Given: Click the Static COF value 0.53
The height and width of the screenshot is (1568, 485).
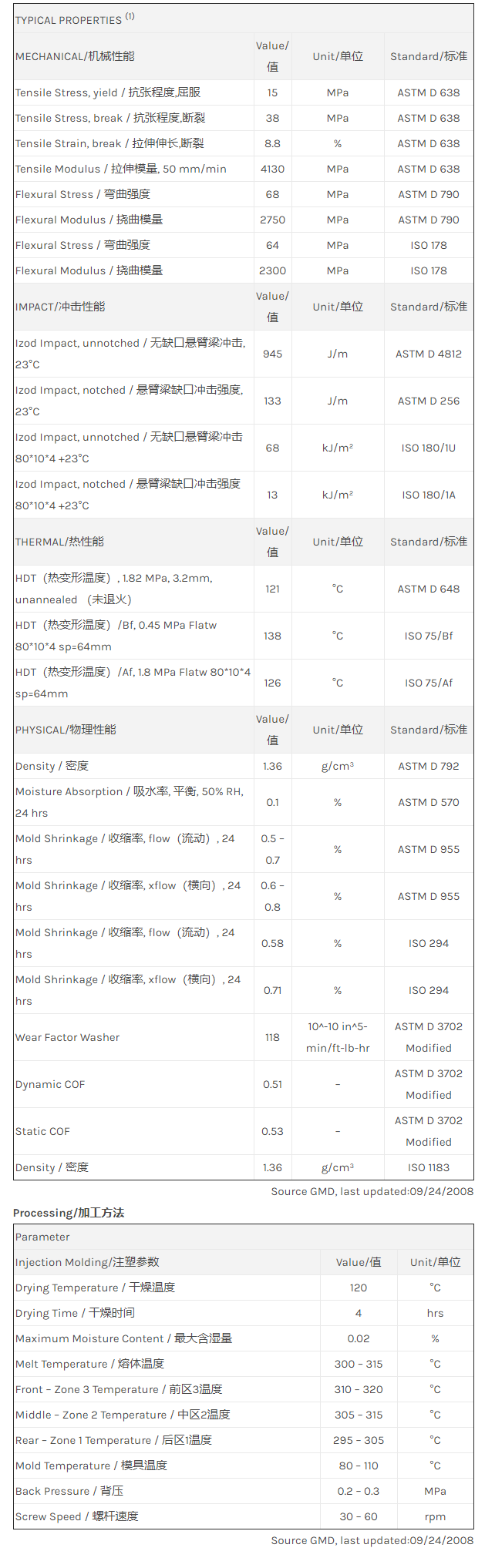Looking at the screenshot, I should pos(272,1131).
